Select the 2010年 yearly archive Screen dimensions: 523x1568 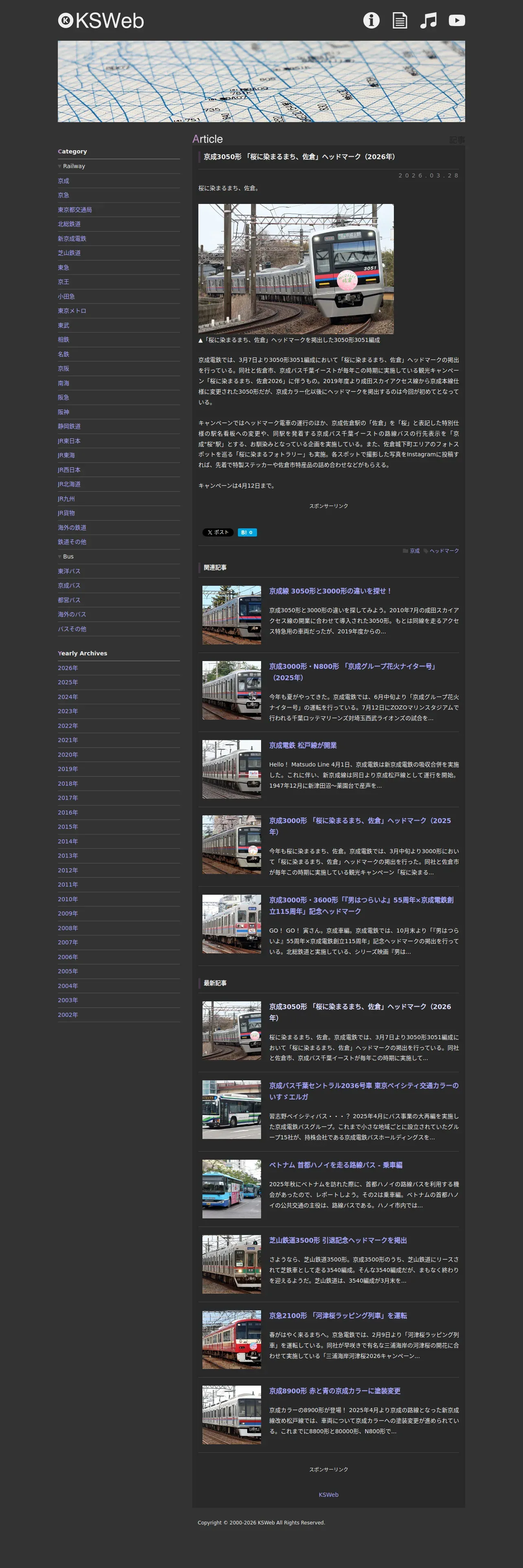tap(68, 899)
